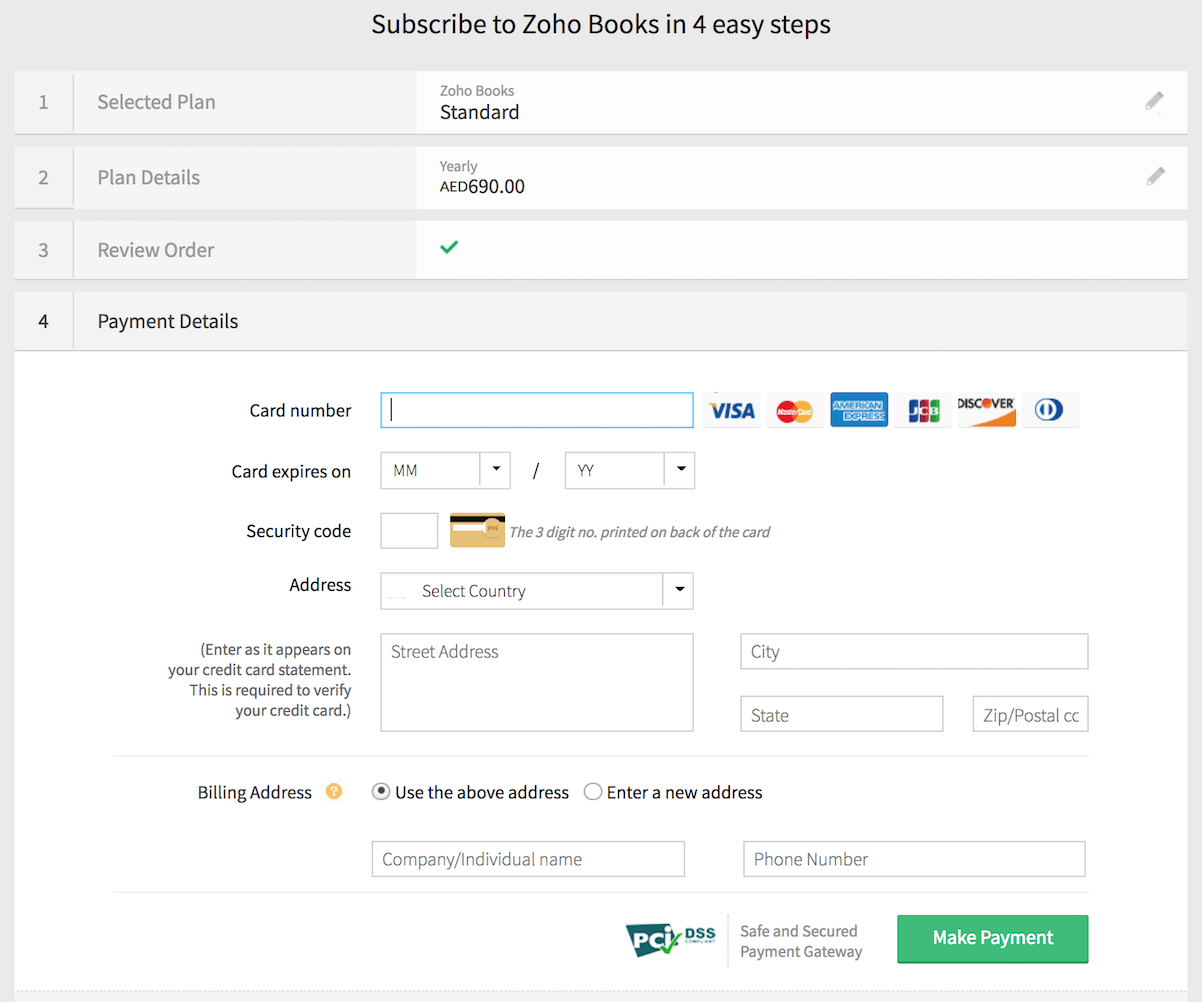Click the MasterCard logo icon

(795, 410)
